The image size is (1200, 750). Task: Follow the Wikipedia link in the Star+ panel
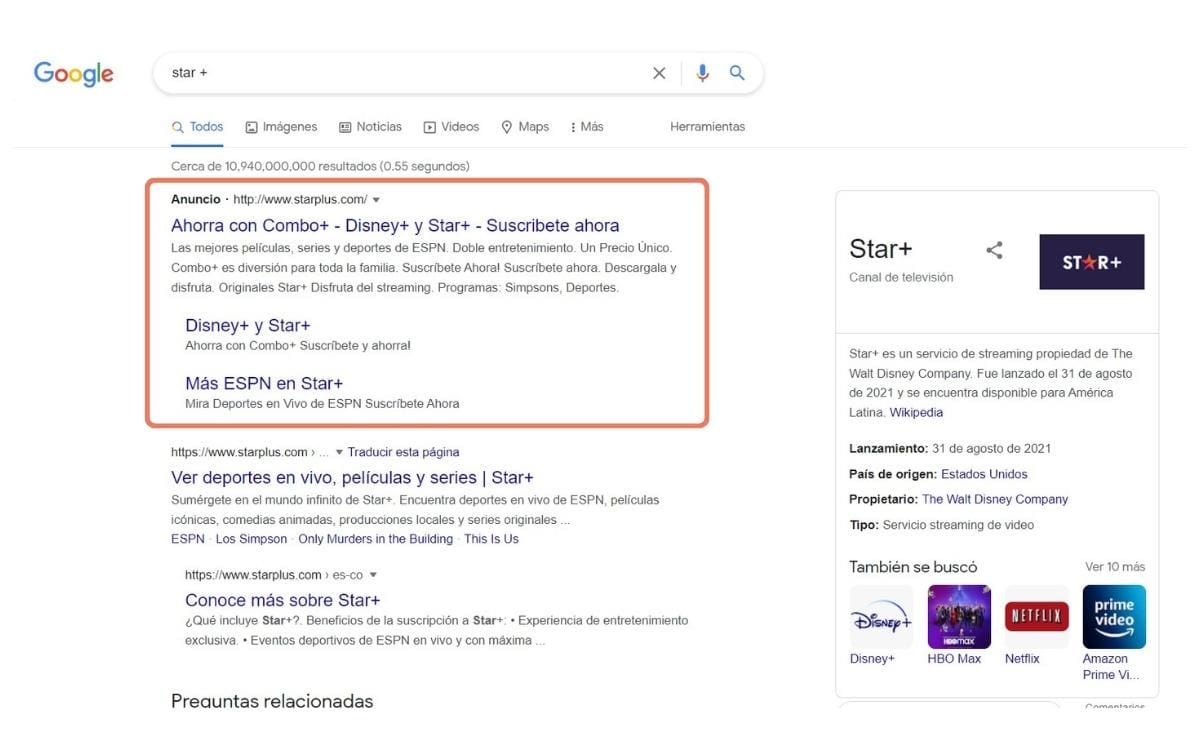[917, 412]
